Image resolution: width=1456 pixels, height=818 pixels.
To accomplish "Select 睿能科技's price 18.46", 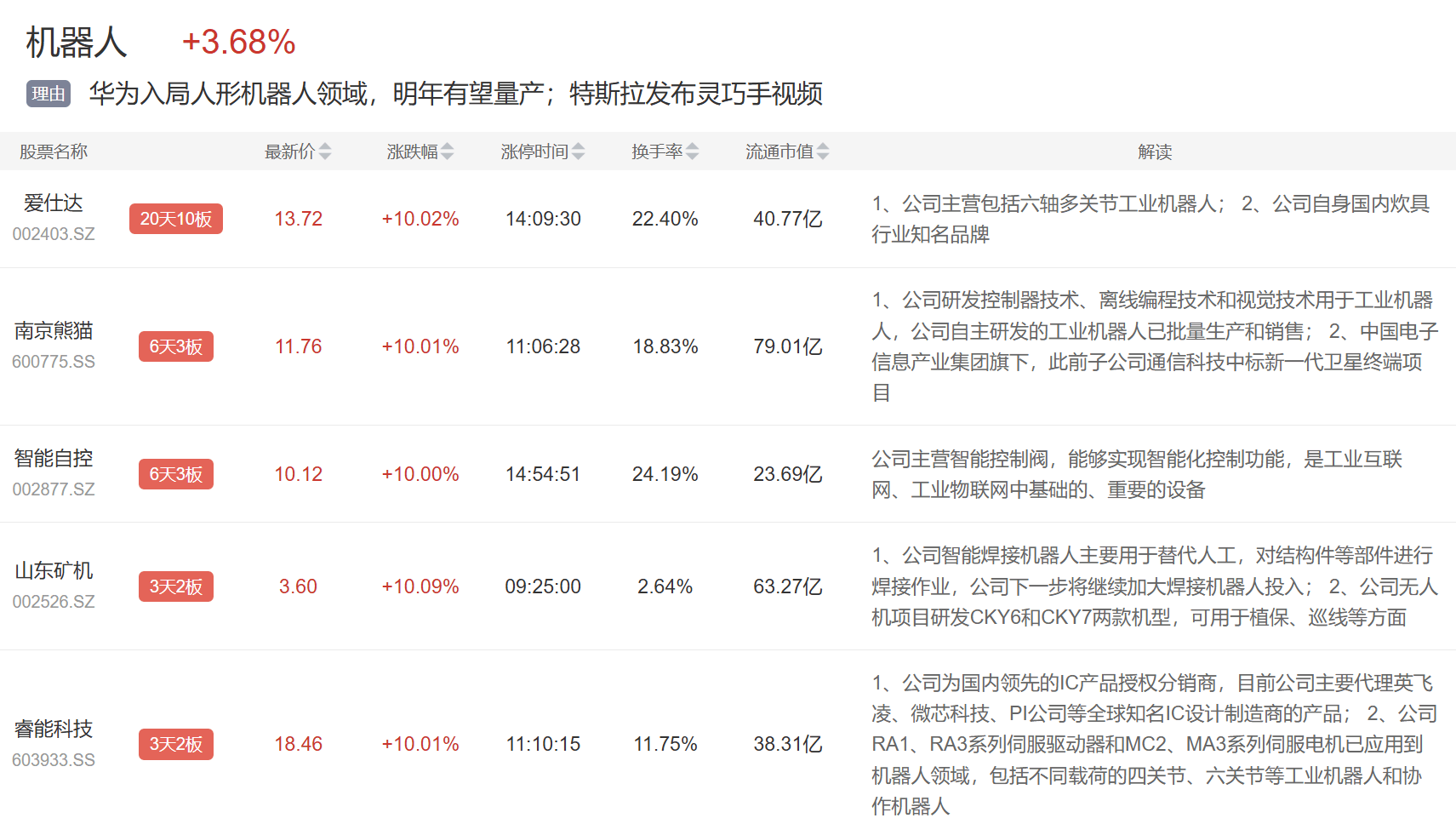I will tap(298, 744).
